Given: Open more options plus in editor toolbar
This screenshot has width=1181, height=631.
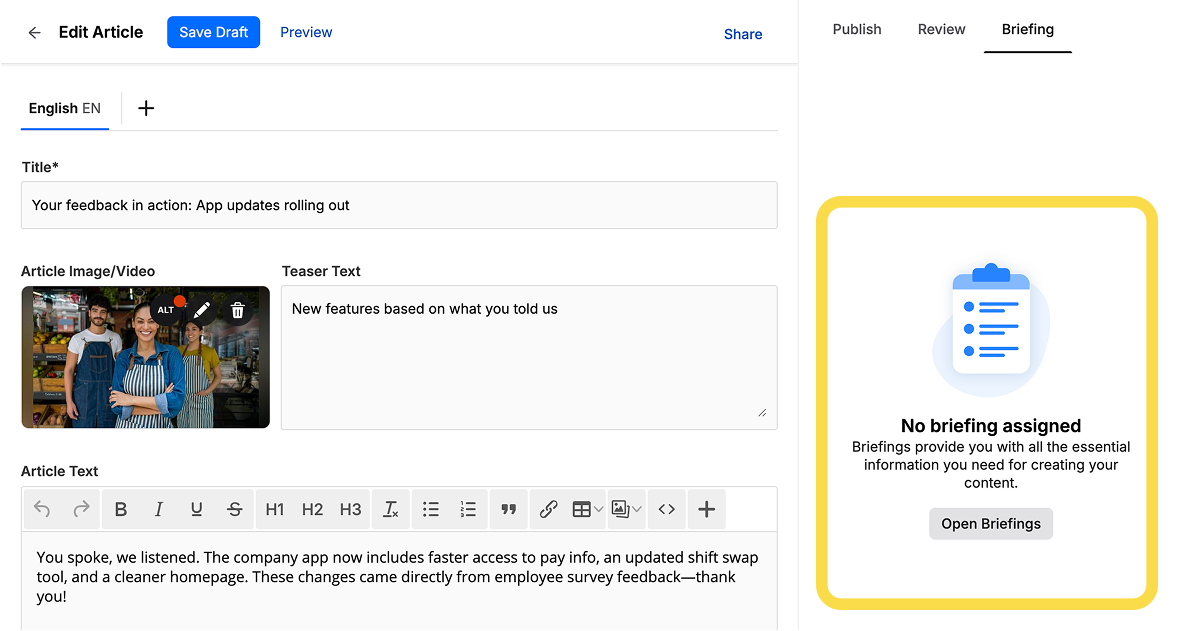Looking at the screenshot, I should [x=706, y=510].
